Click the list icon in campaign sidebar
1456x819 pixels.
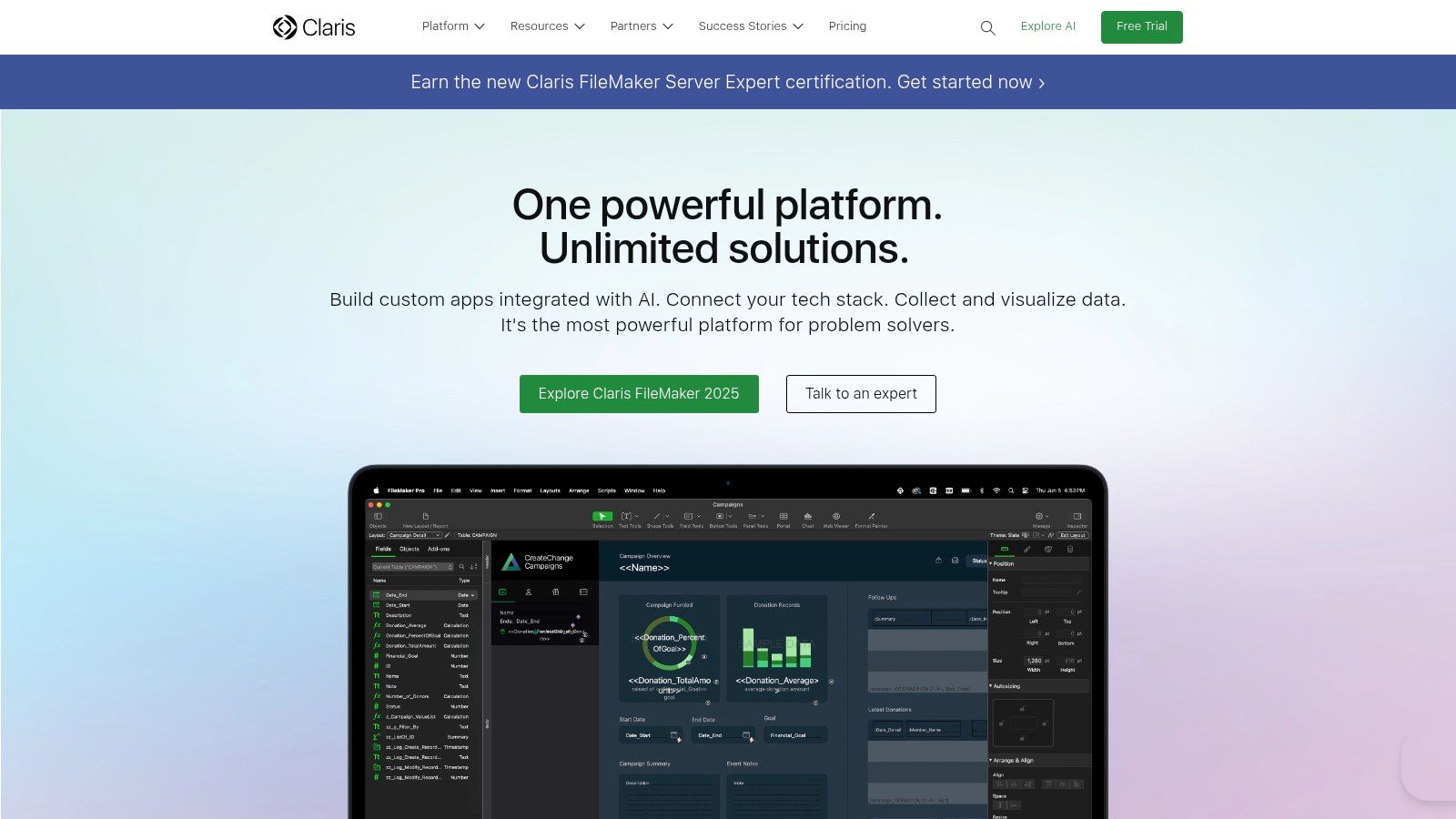point(583,591)
